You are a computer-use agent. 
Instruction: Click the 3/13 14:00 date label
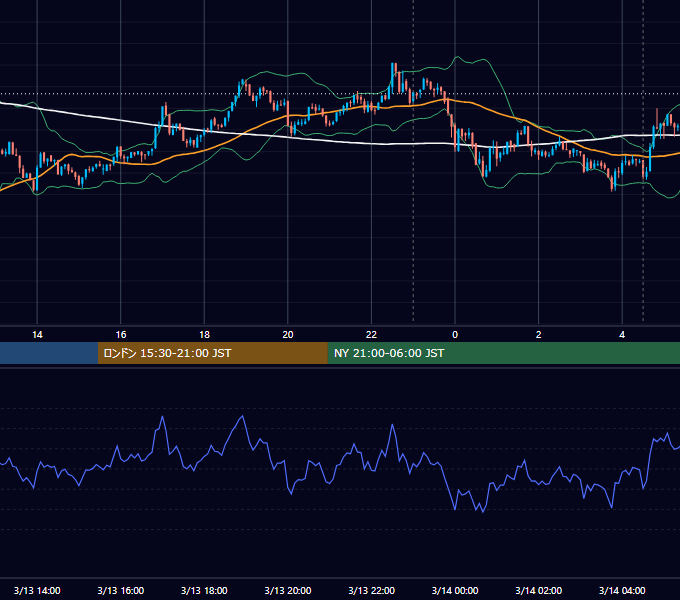(37, 590)
